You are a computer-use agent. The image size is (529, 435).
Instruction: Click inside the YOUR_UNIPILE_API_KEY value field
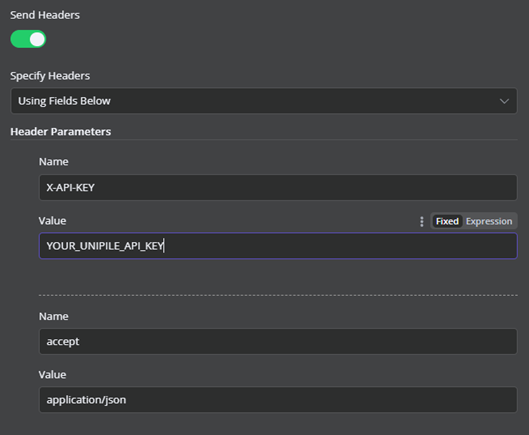point(278,246)
